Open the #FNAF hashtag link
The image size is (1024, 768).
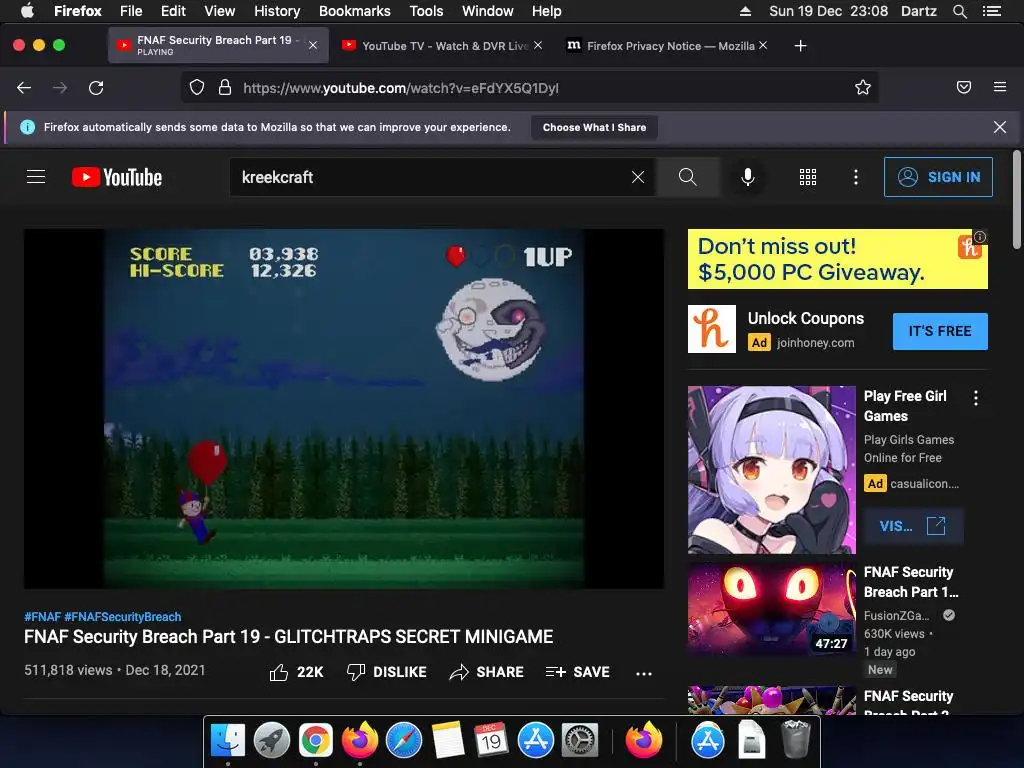(42, 616)
